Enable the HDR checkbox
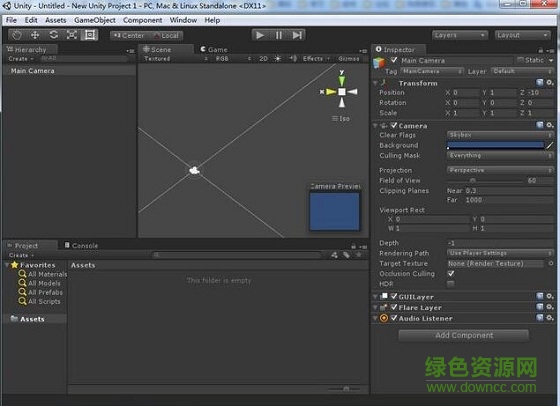 pos(451,284)
